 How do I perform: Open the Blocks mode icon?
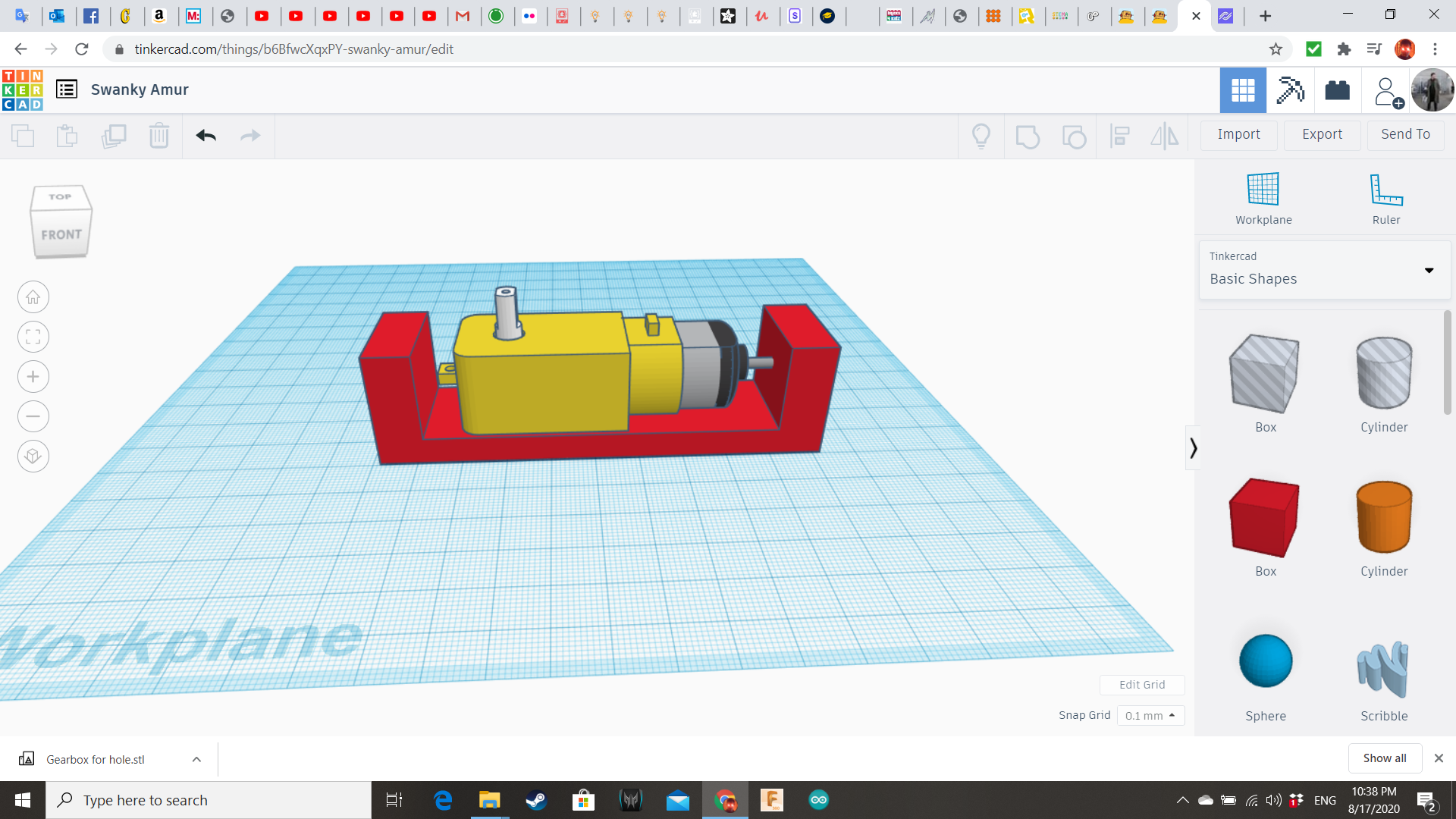pyautogui.click(x=1290, y=90)
